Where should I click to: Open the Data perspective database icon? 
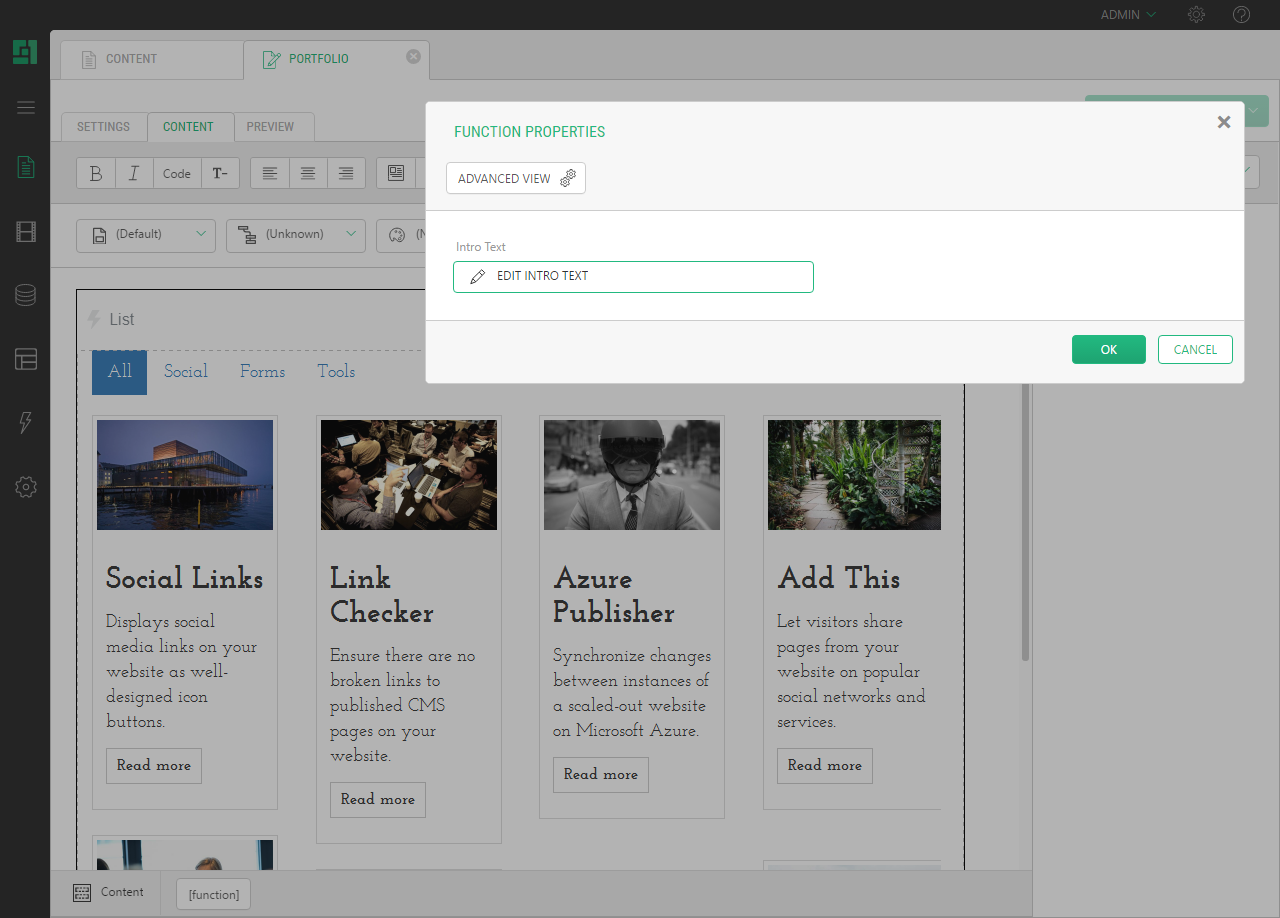(x=26, y=295)
